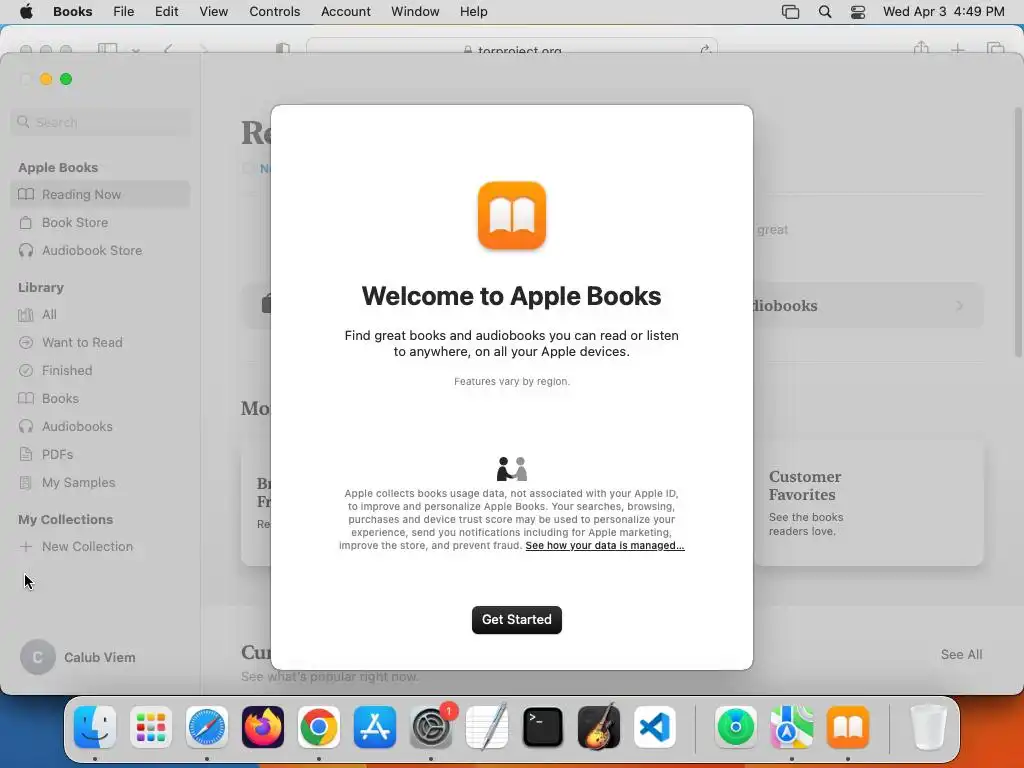Toggle the Safari window sidebar button
Image resolution: width=1024 pixels, height=768 pixels.
[107, 48]
